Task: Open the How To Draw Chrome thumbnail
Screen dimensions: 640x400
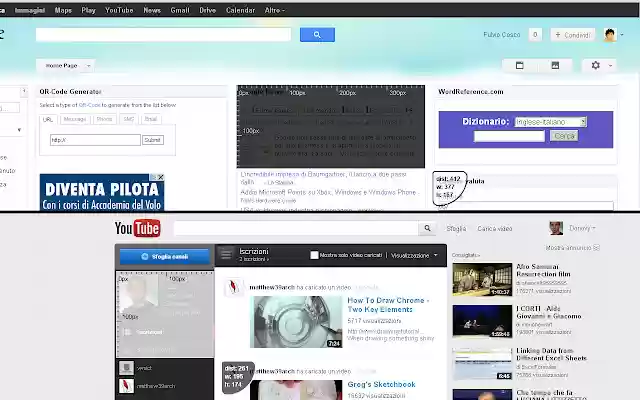Action: tap(296, 322)
